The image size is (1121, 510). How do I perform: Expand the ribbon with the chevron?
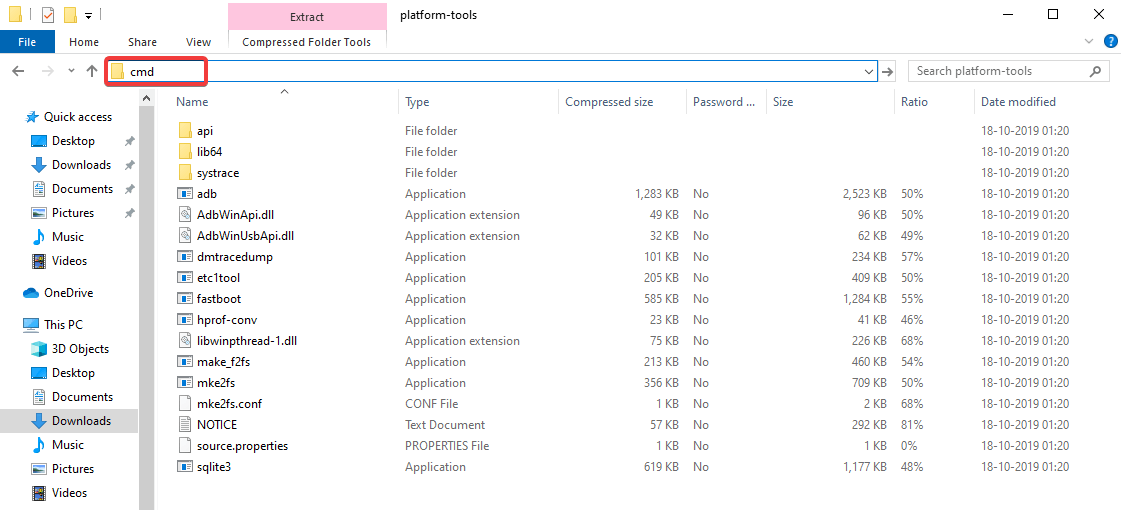(x=1090, y=41)
